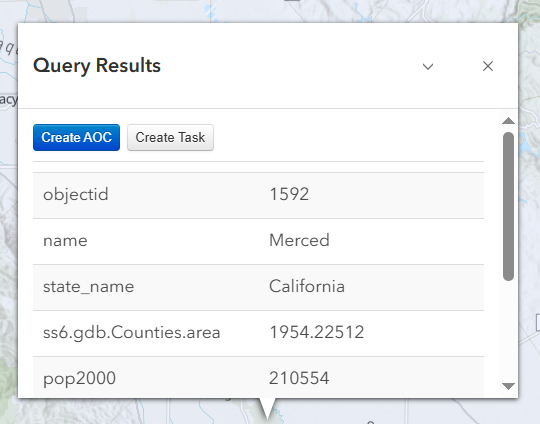Click the scrollbar up arrow
This screenshot has height=424, width=540.
(x=508, y=121)
